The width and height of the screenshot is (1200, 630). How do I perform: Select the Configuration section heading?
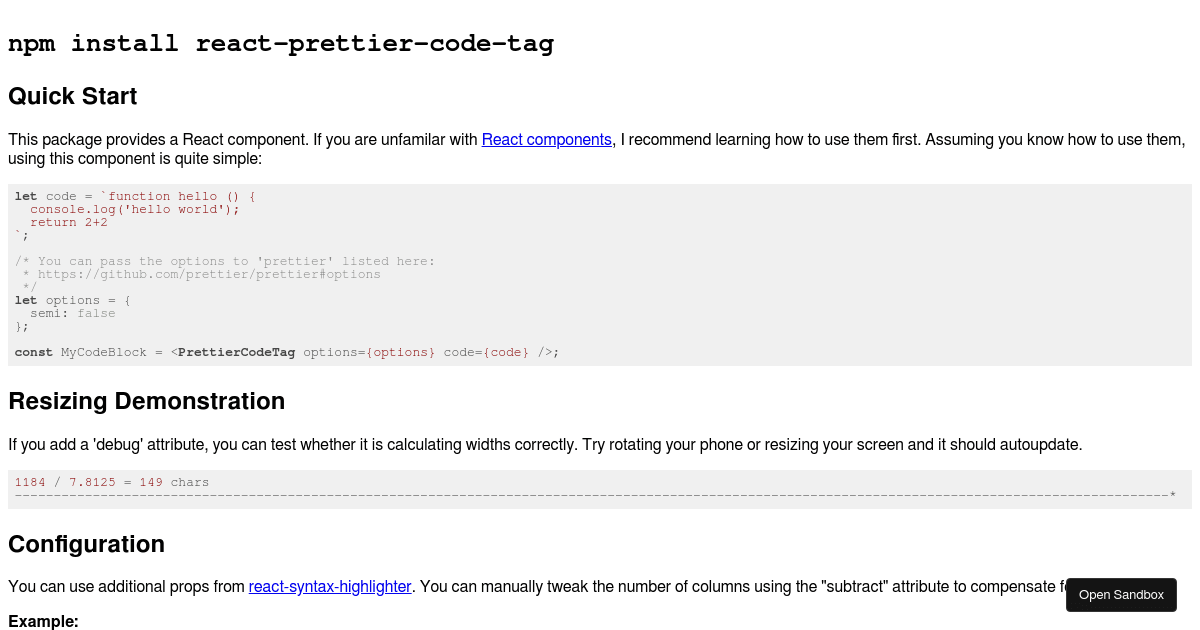coord(86,544)
